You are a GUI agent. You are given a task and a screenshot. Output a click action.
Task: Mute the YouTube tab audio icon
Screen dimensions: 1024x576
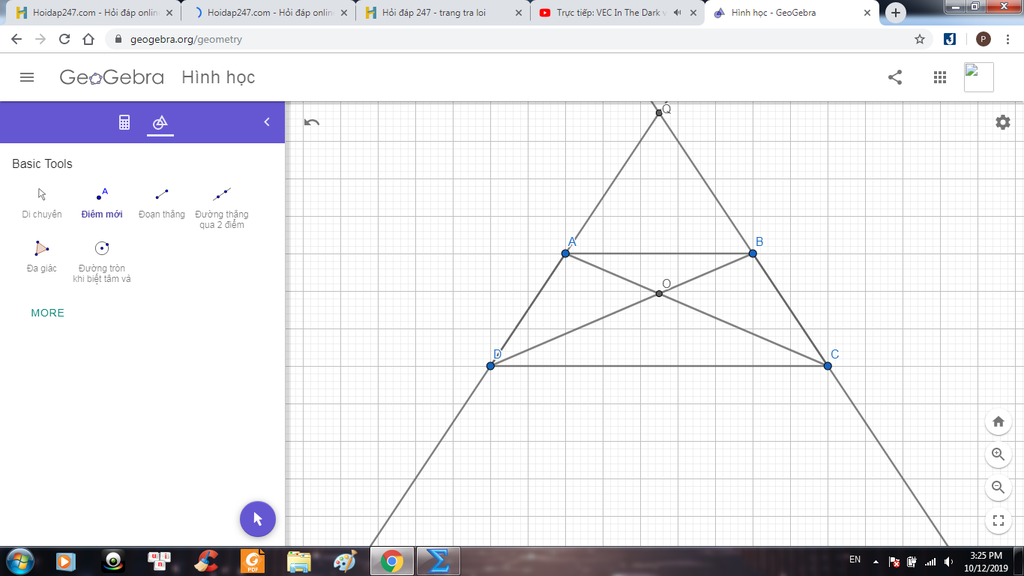coord(677,12)
